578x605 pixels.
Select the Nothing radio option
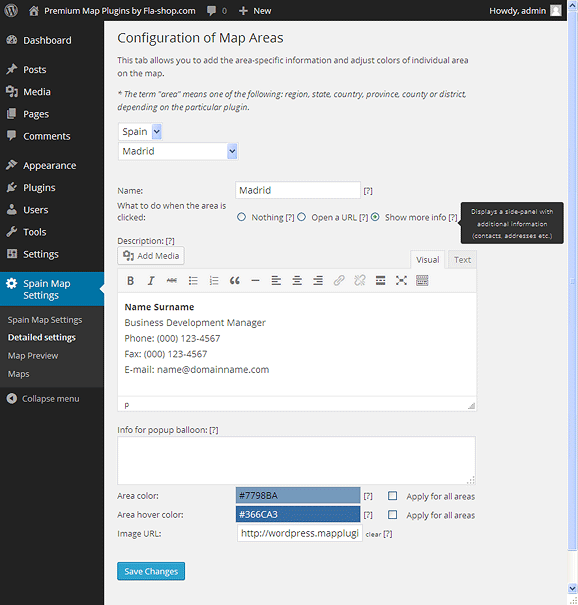[x=241, y=217]
